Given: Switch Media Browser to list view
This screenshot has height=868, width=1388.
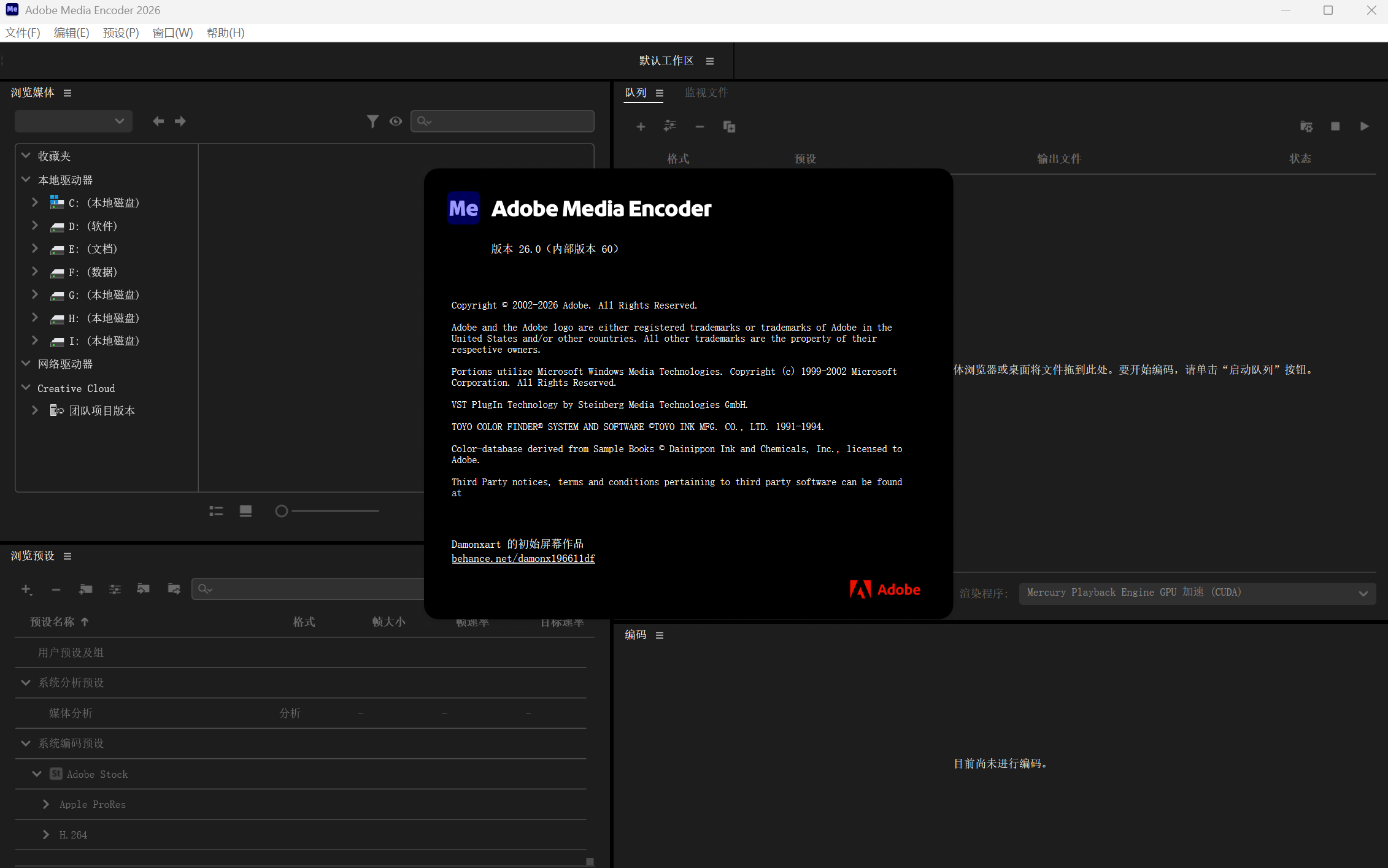Looking at the screenshot, I should pos(216,511).
